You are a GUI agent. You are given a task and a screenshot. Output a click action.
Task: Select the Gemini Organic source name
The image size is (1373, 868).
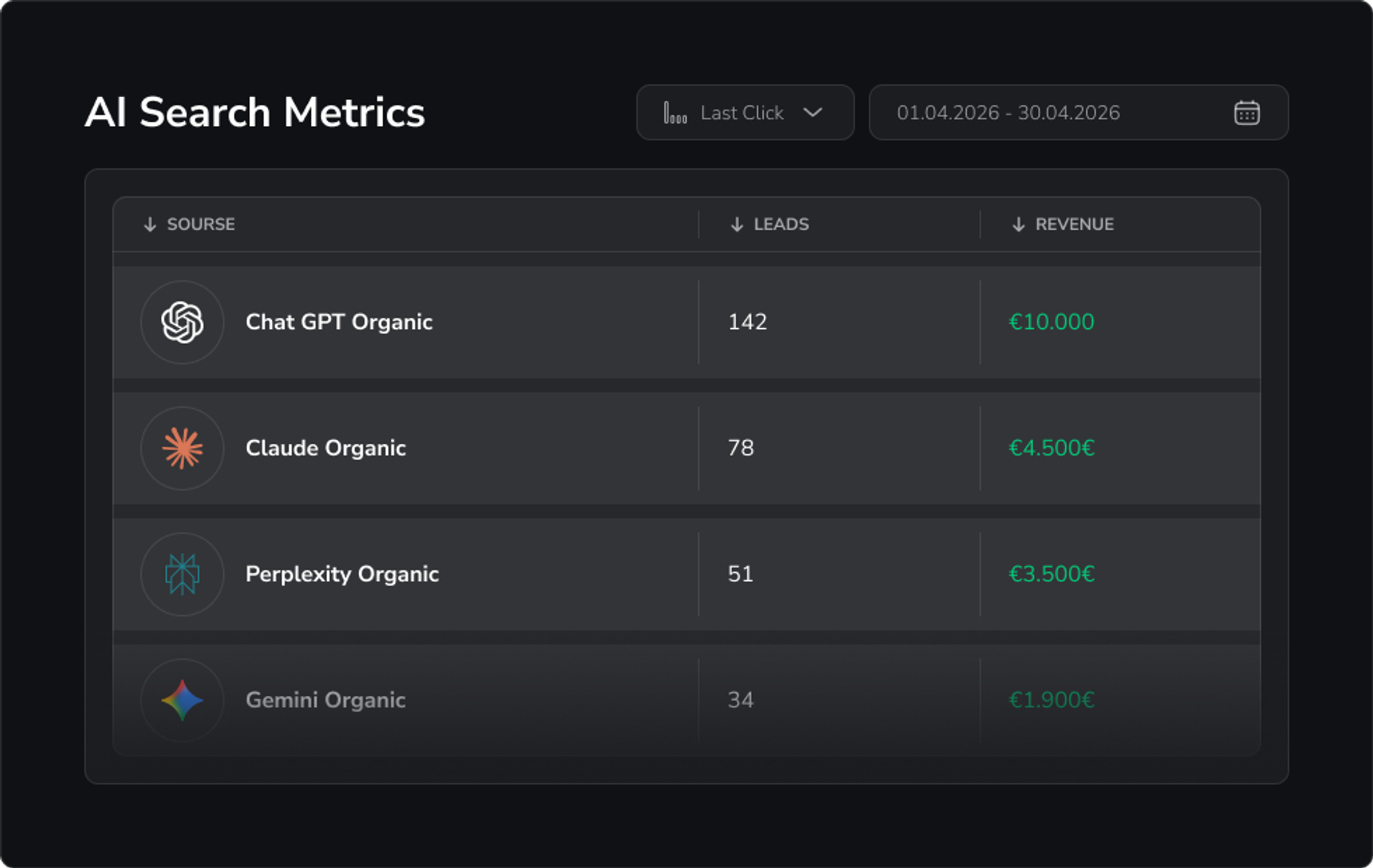(x=326, y=700)
